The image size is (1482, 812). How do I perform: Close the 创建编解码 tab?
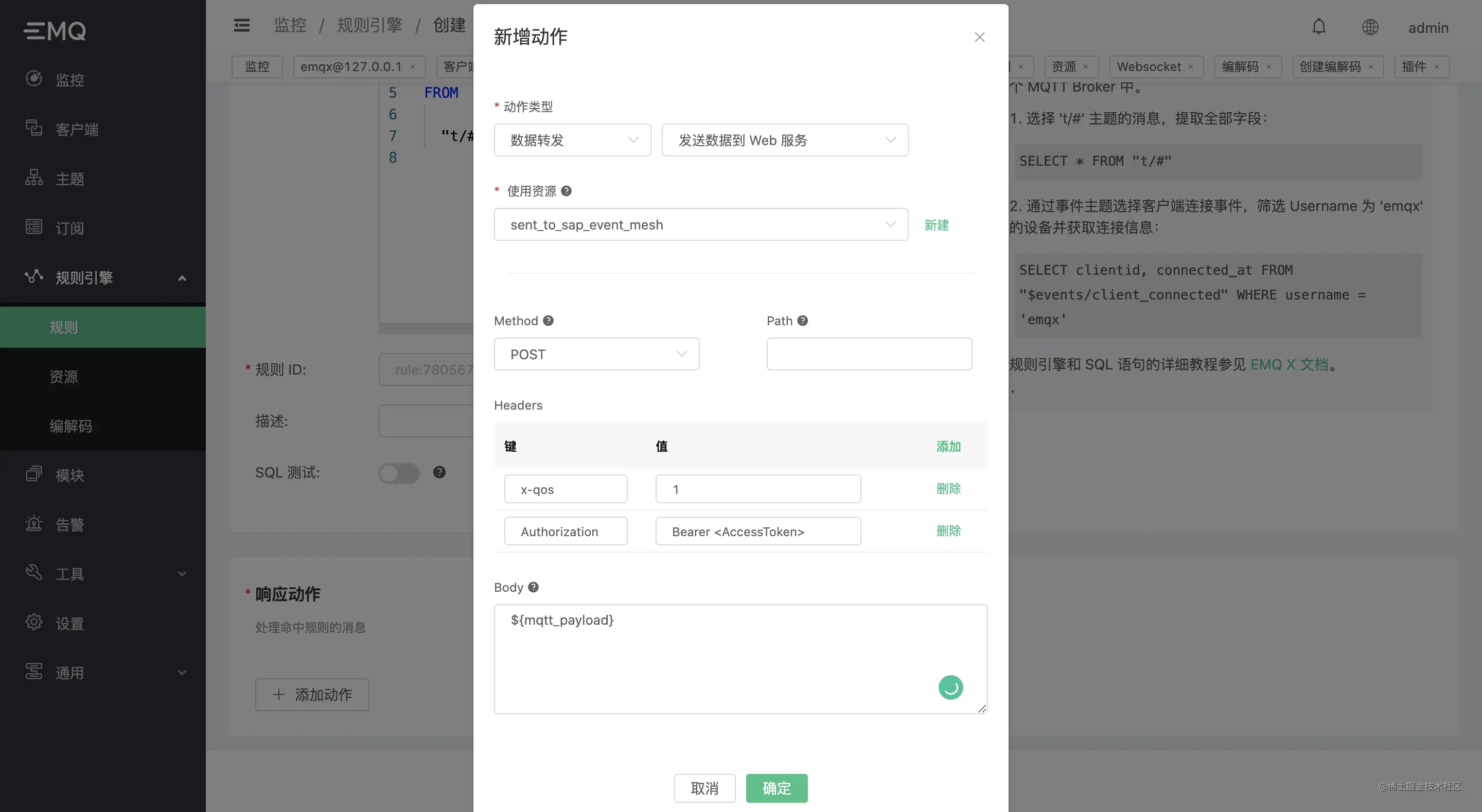(x=1371, y=67)
